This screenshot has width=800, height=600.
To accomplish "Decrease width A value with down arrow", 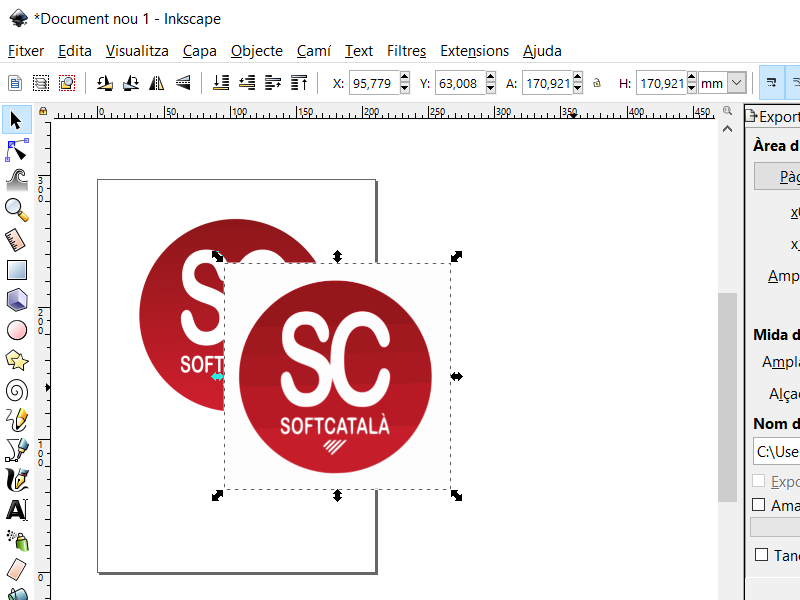I will coord(578,88).
